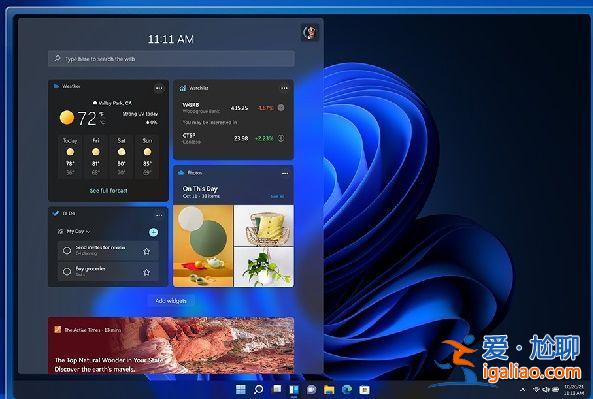Toggle the Widgets taskbar button
593x399 pixels.
pyautogui.click(x=294, y=390)
